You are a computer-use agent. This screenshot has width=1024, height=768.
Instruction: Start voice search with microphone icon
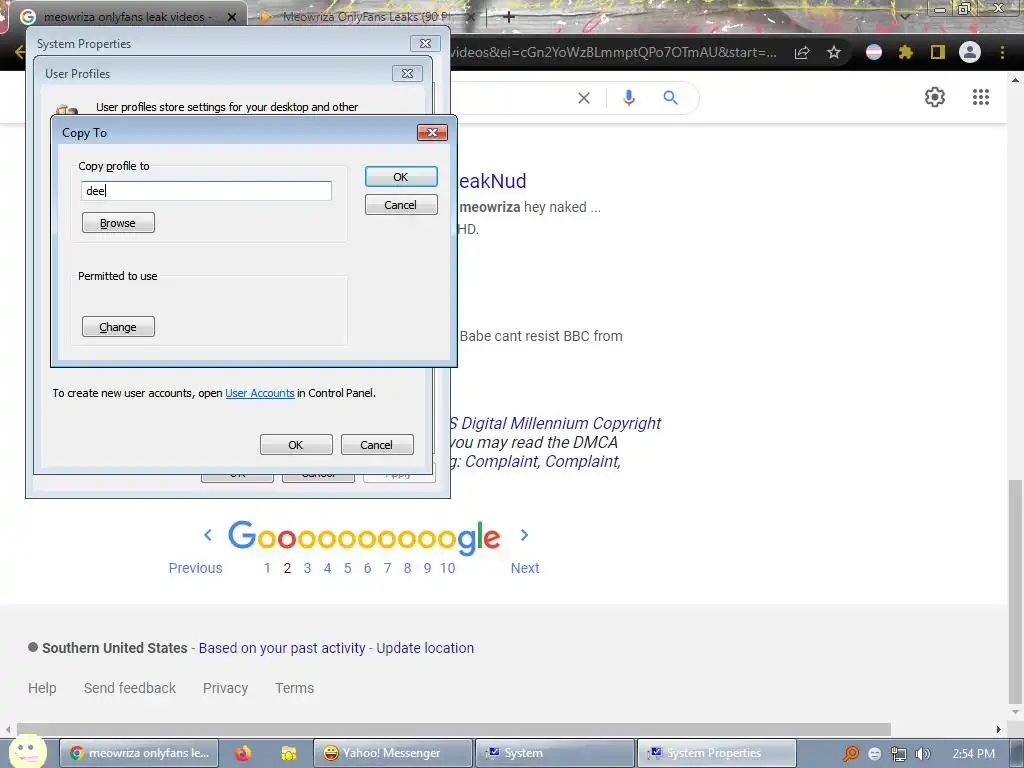[x=629, y=98]
